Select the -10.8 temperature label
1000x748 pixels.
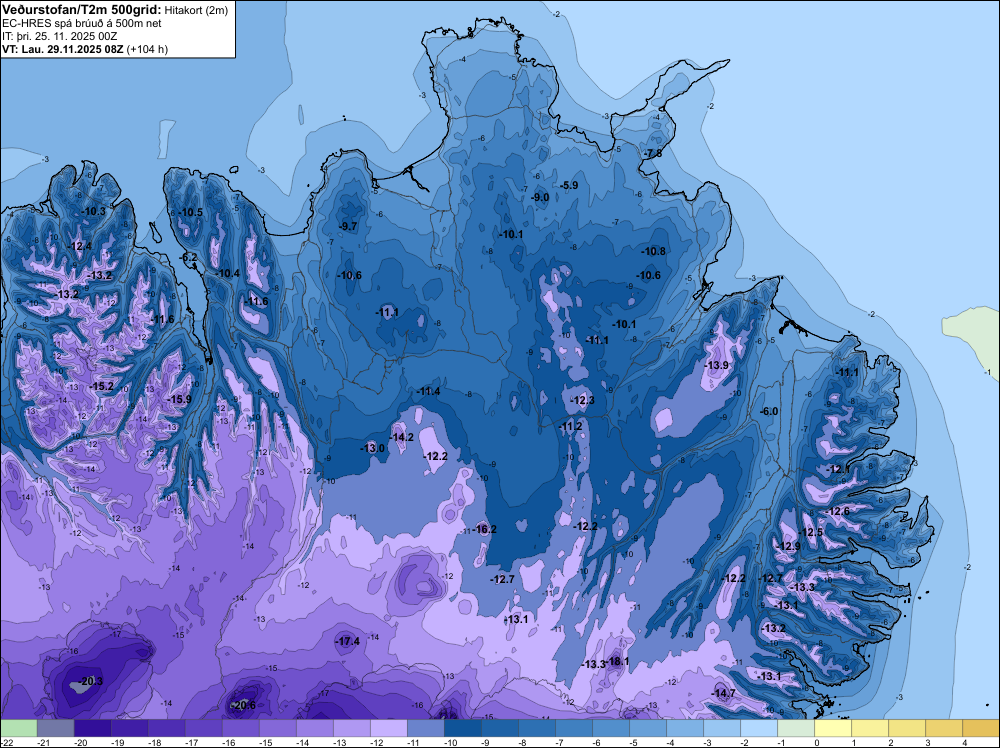tap(653, 251)
